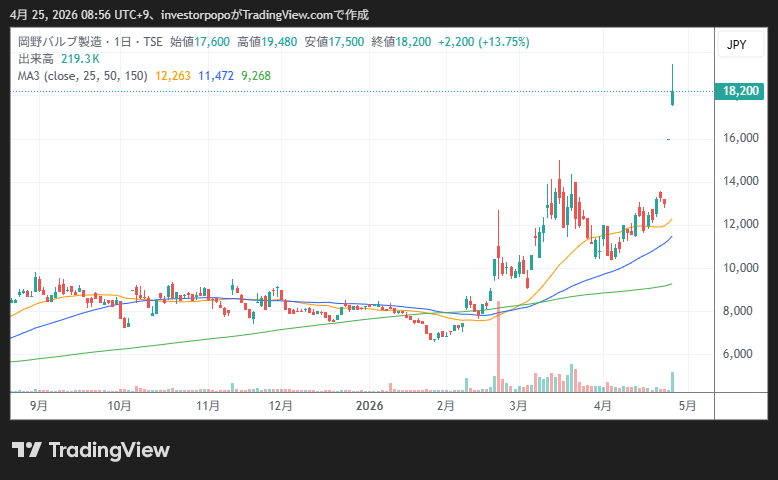Image resolution: width=778 pixels, height=480 pixels.
Task: Click the 3月 label on the time axis
Action: click(518, 406)
